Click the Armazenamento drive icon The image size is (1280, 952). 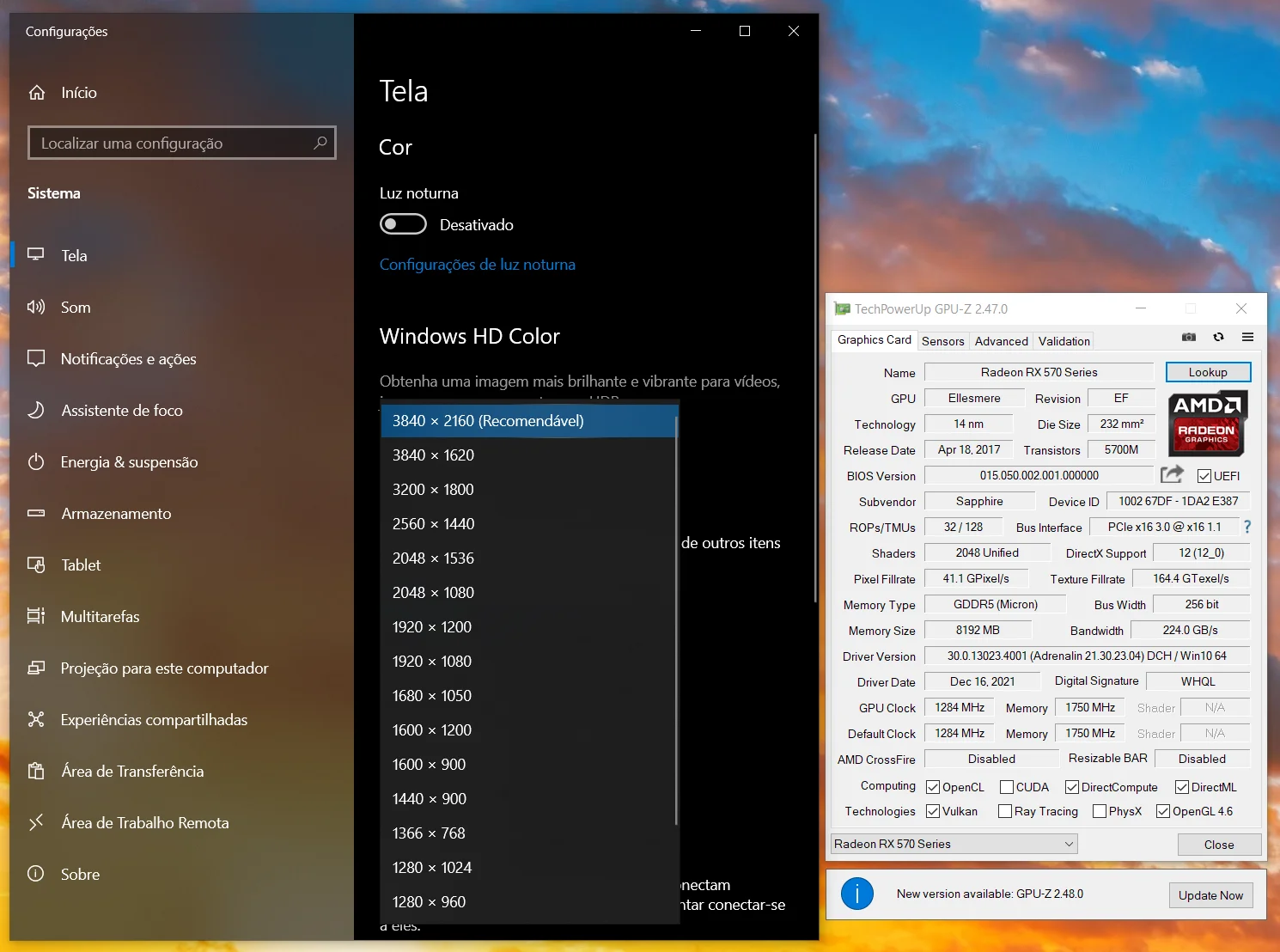[x=36, y=513]
